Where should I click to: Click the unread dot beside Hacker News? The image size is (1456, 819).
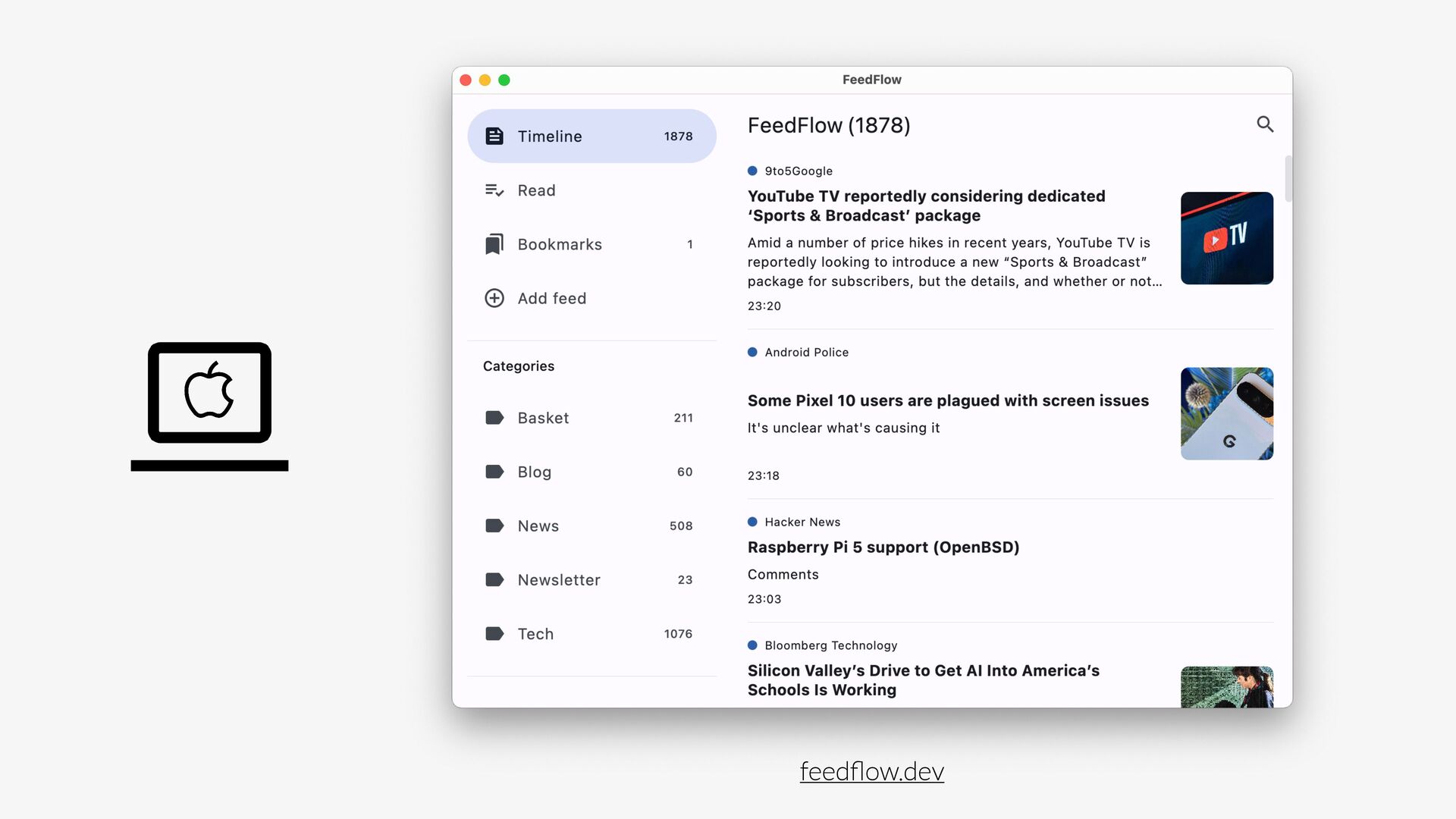point(752,522)
